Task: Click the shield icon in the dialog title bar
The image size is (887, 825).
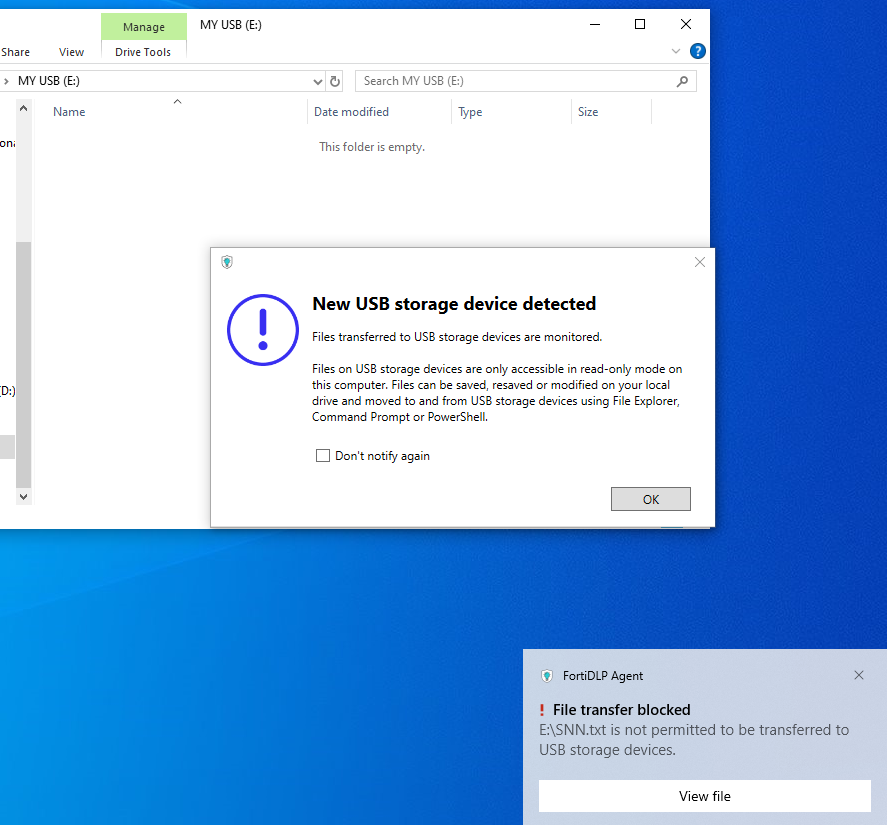Action: 228,262
